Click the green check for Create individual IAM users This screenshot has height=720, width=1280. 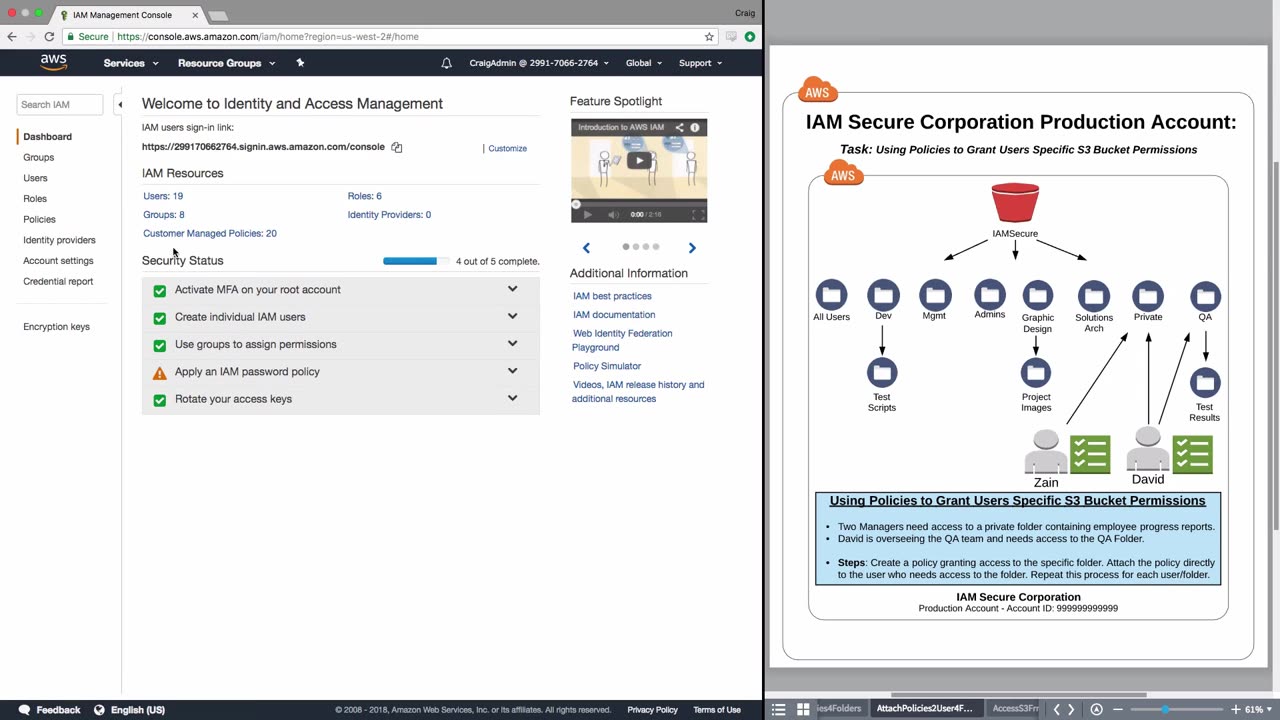click(x=159, y=318)
